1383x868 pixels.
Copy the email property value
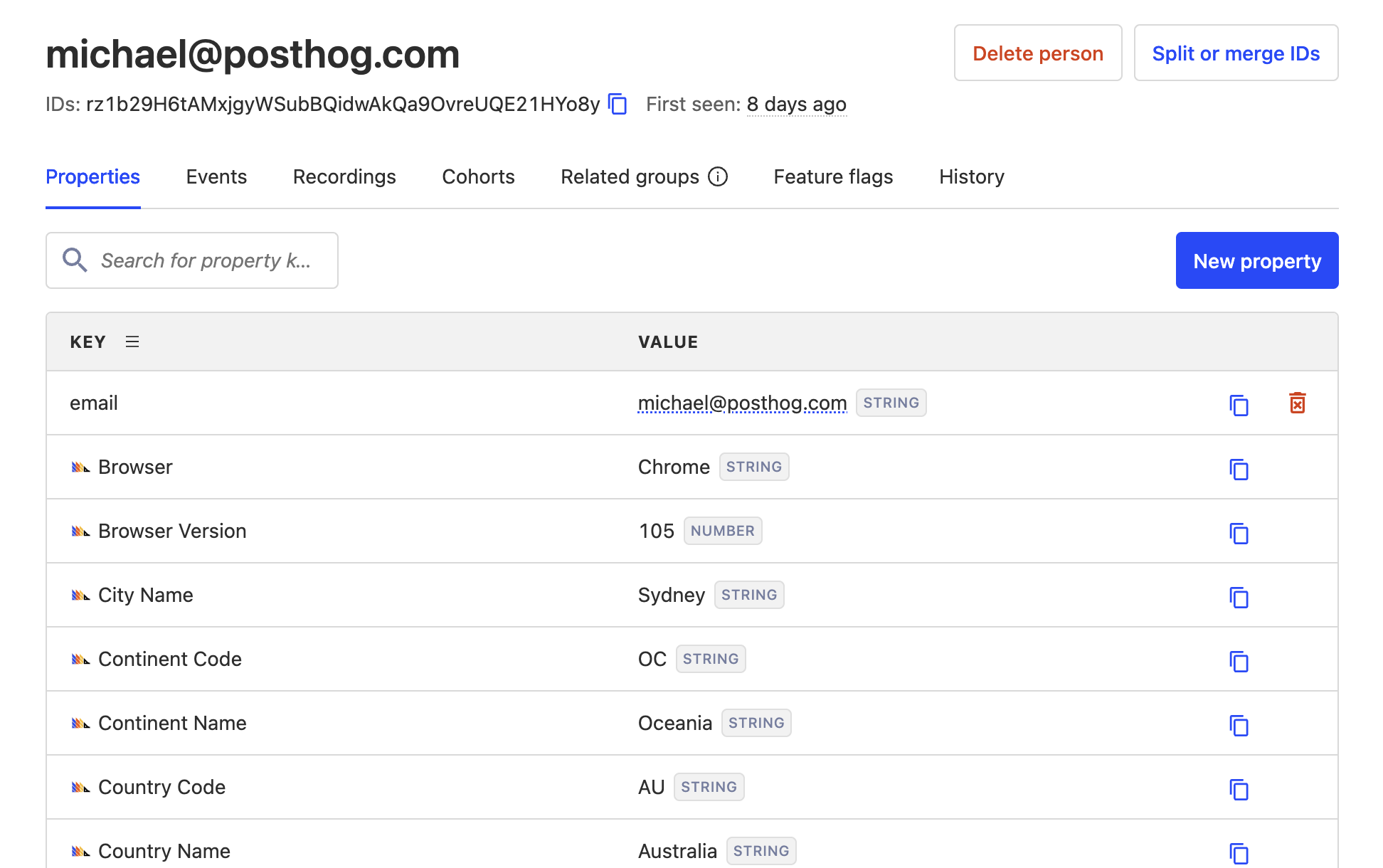tap(1239, 404)
